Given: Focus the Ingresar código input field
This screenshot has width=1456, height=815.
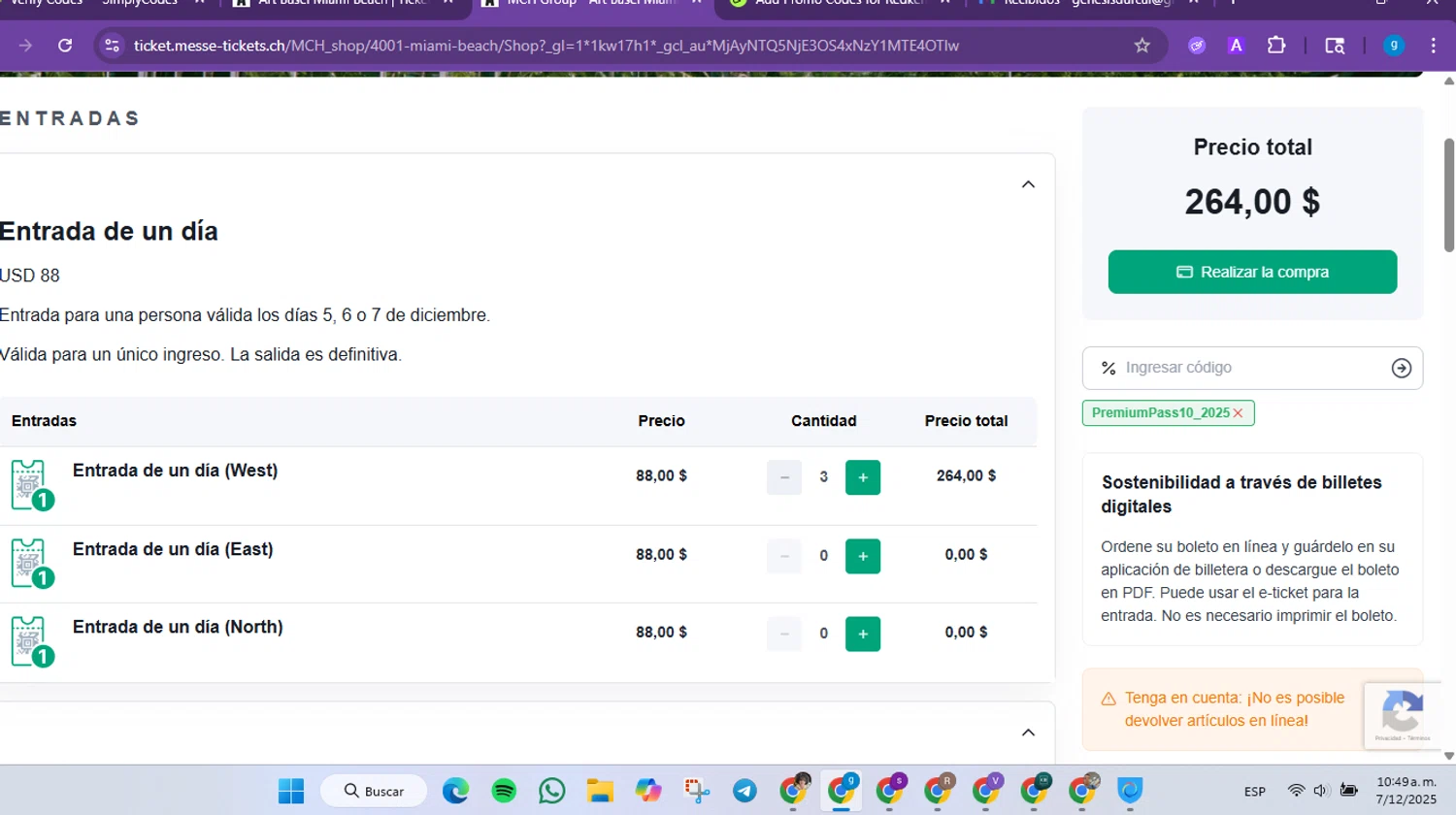Looking at the screenshot, I should pyautogui.click(x=1252, y=368).
